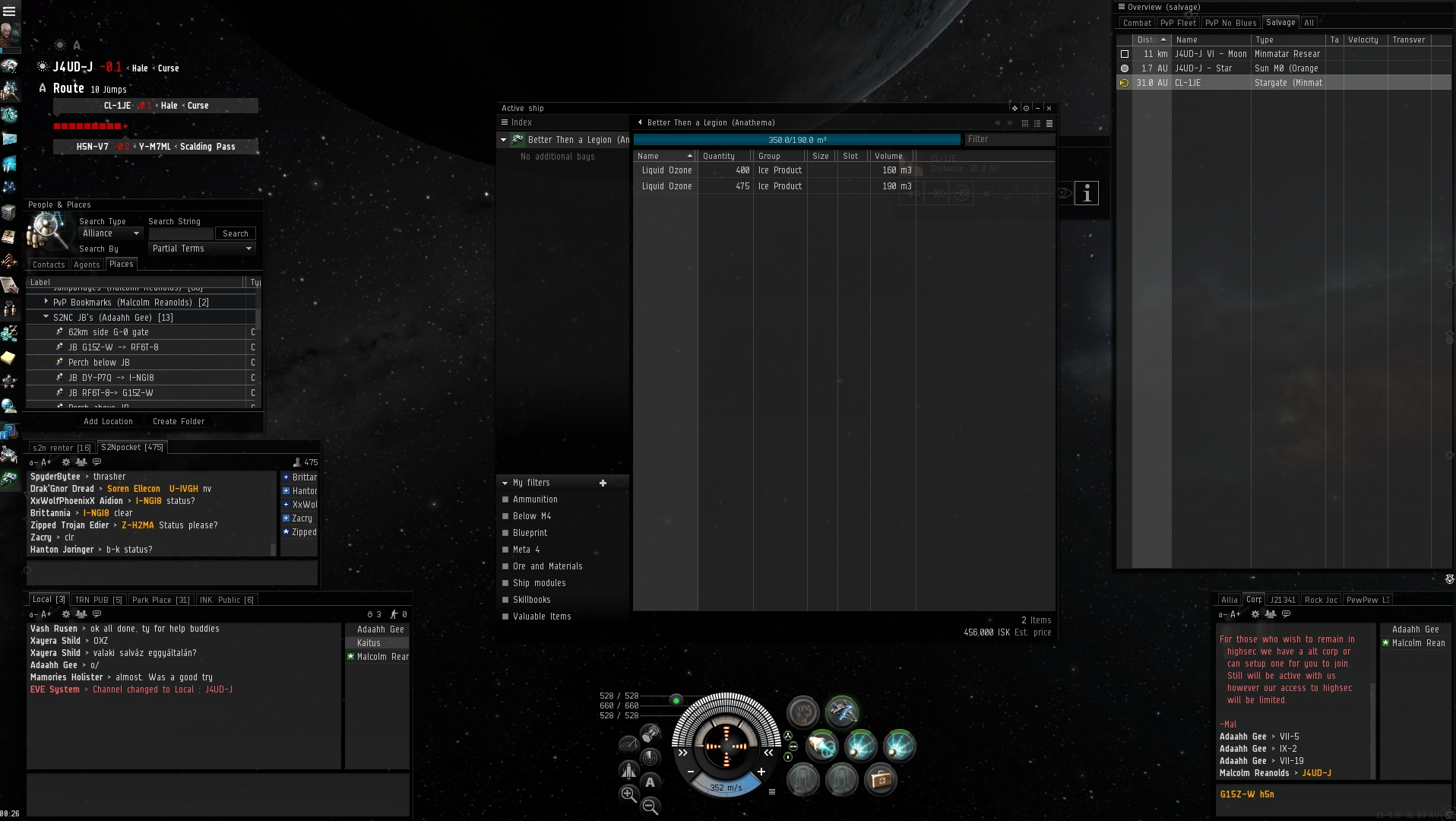Toggle the Below M4 inventory filter

[505, 516]
